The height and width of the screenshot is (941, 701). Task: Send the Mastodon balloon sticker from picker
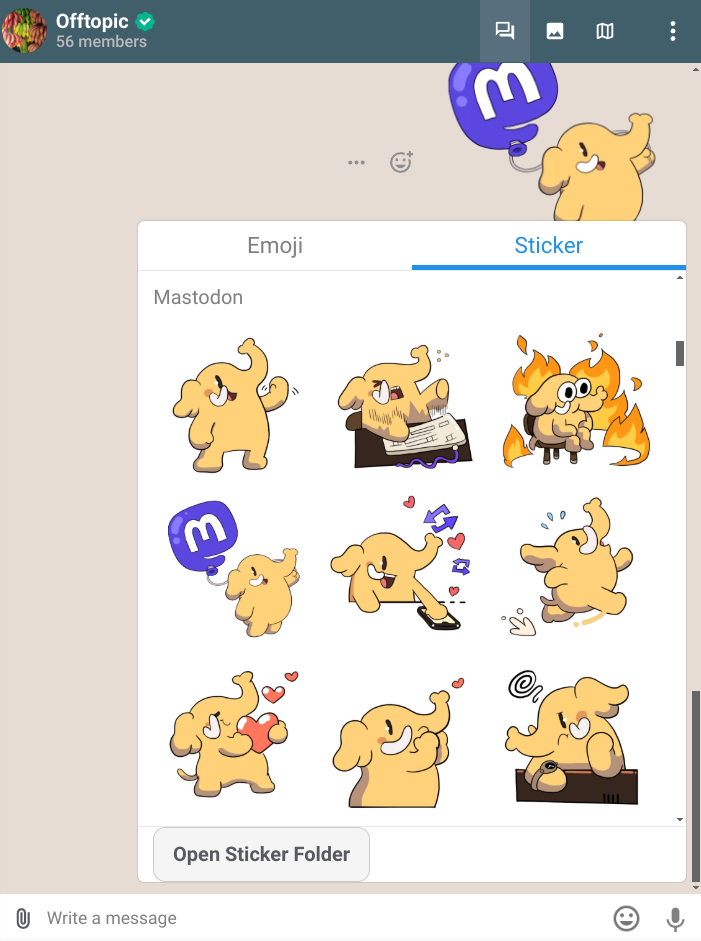pyautogui.click(x=234, y=568)
